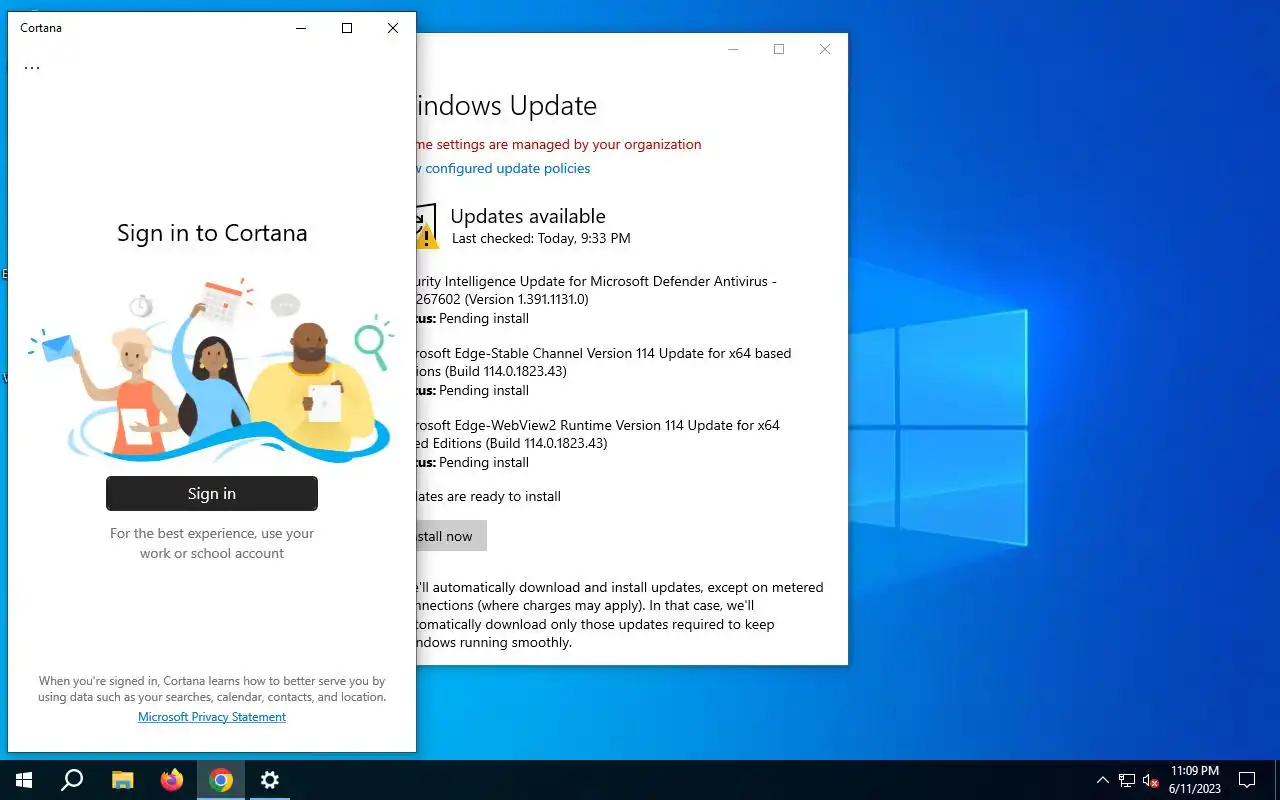The width and height of the screenshot is (1280, 800).
Task: Click the Windows Update page heading
Action: (x=507, y=106)
